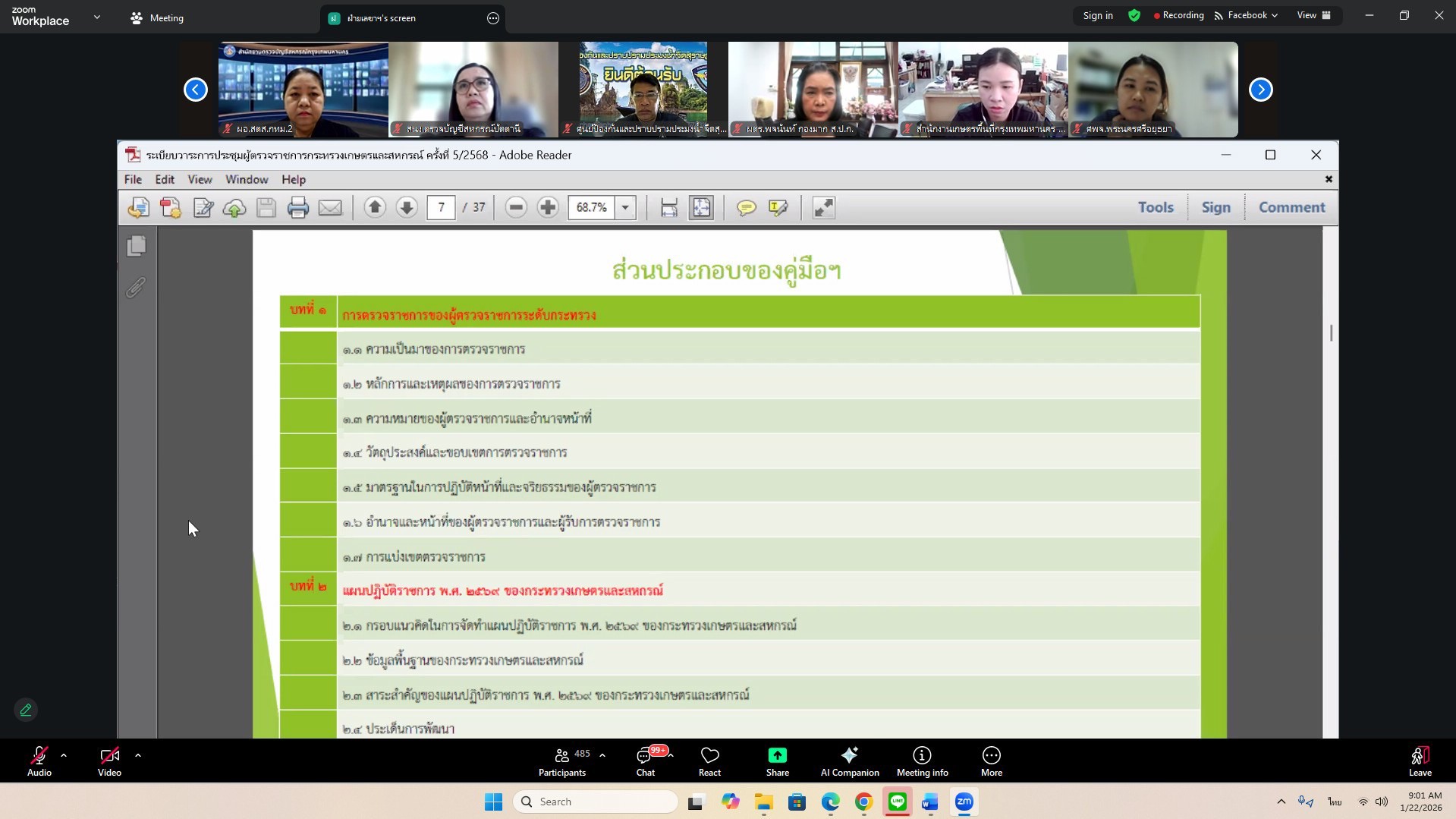This screenshot has width=1456, height=819.
Task: Click the Leave meeting button
Action: coord(1420,761)
